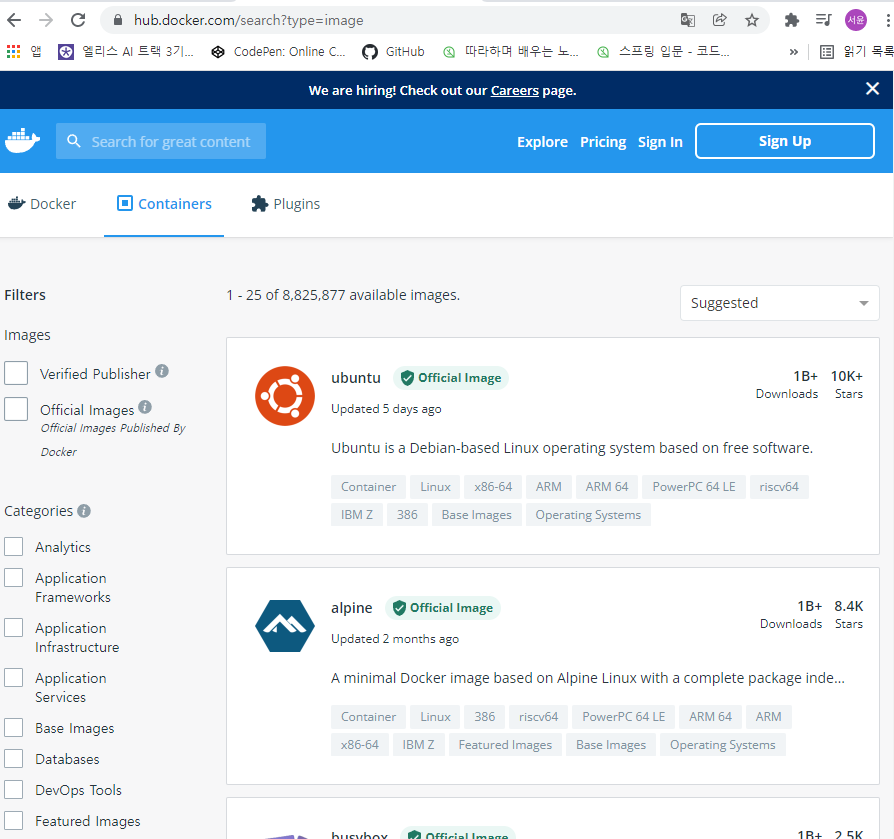The height and width of the screenshot is (839, 894).
Task: Open the purple Chrome profile avatar
Action: coord(856,21)
